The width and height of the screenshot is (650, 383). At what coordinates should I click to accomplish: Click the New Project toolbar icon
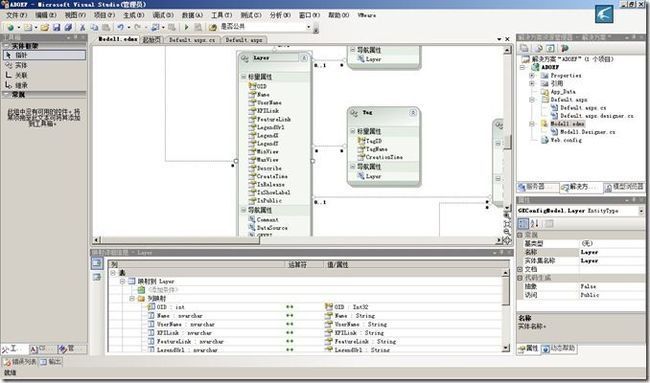click(x=10, y=27)
